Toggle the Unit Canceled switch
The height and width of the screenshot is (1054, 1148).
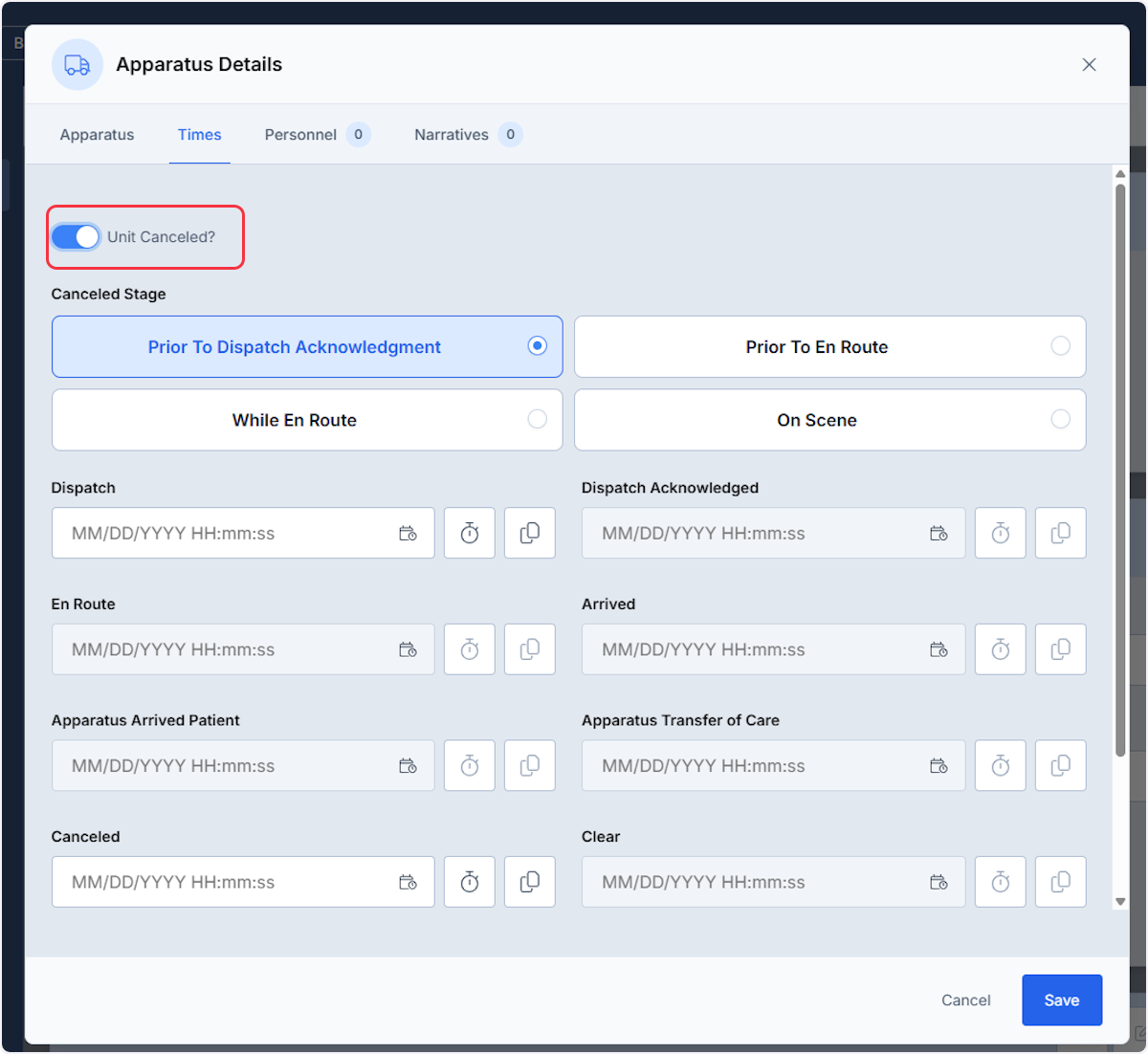[x=76, y=236]
